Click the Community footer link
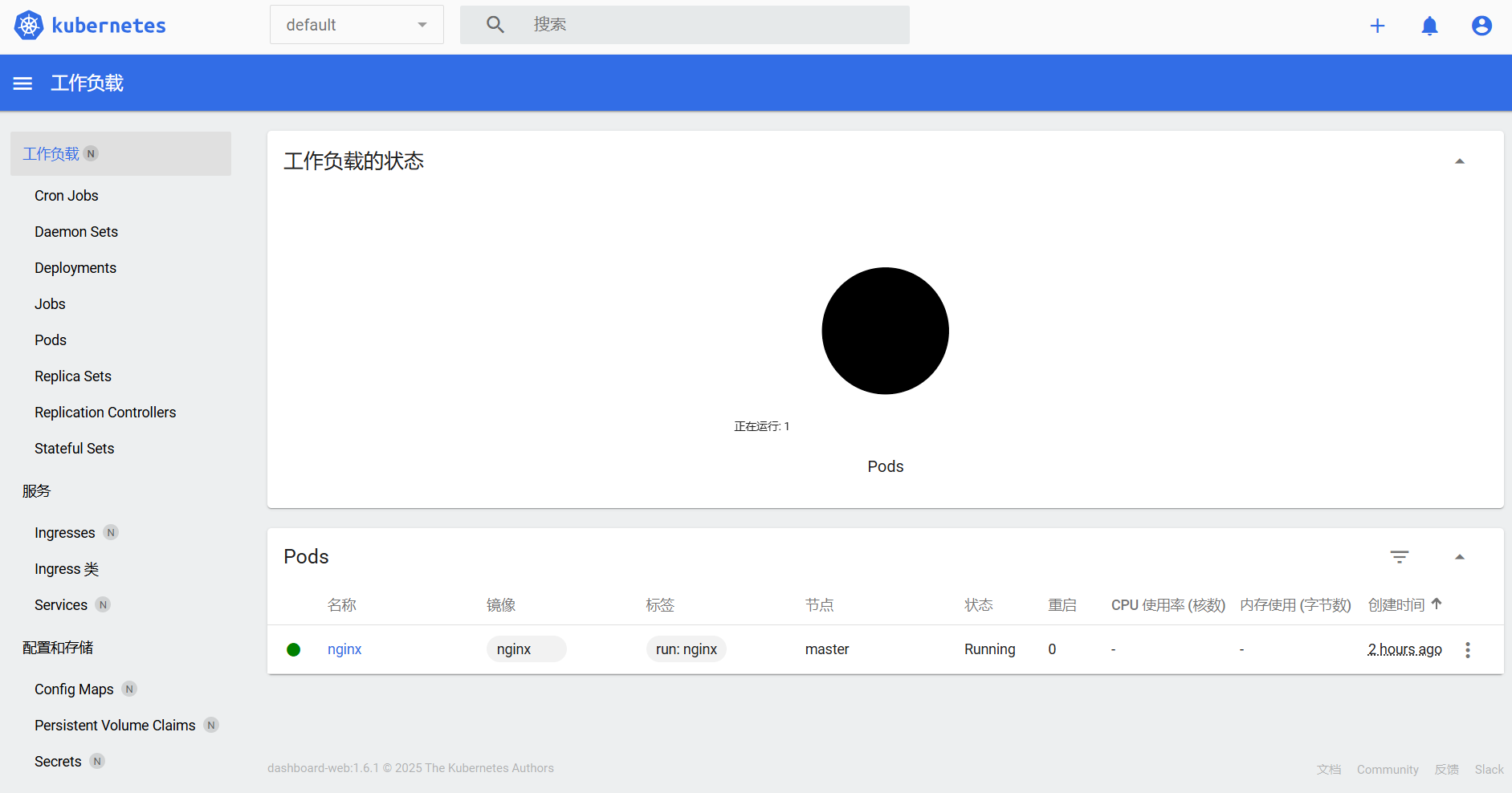This screenshot has width=1512, height=793. point(1387,769)
